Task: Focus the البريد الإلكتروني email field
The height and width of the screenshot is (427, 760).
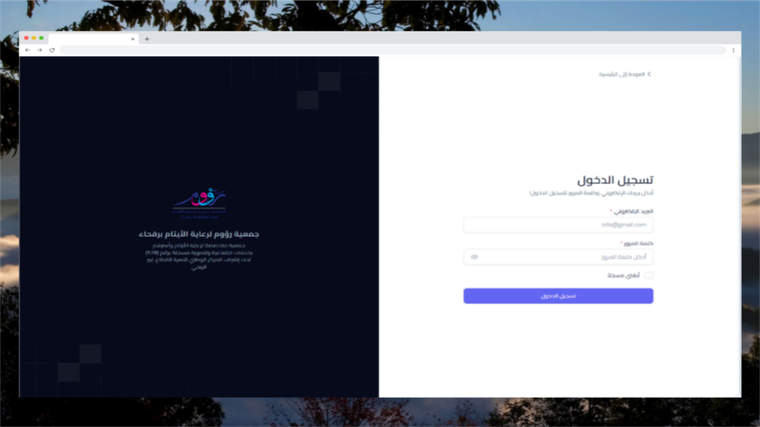Action: [x=558, y=225]
